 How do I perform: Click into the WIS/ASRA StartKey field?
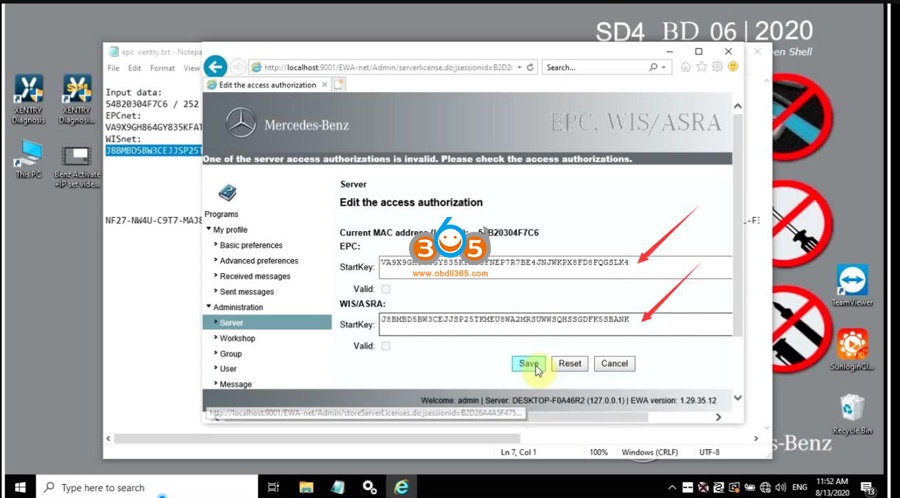(x=555, y=324)
